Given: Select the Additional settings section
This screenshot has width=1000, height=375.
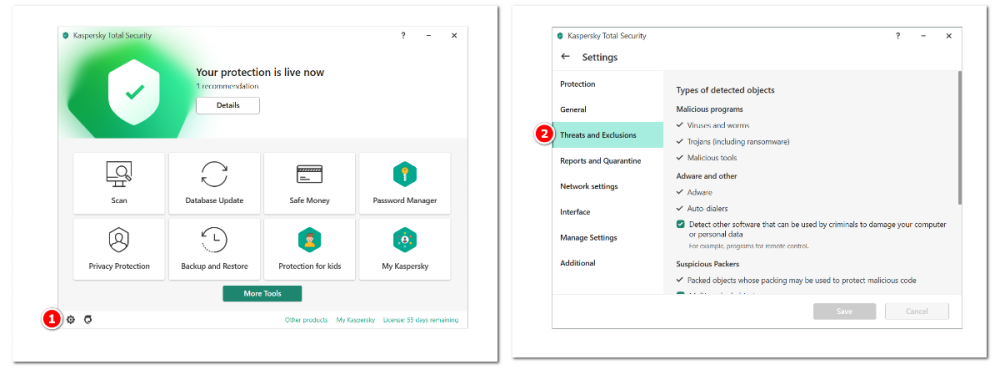Looking at the screenshot, I should click(x=608, y=263).
